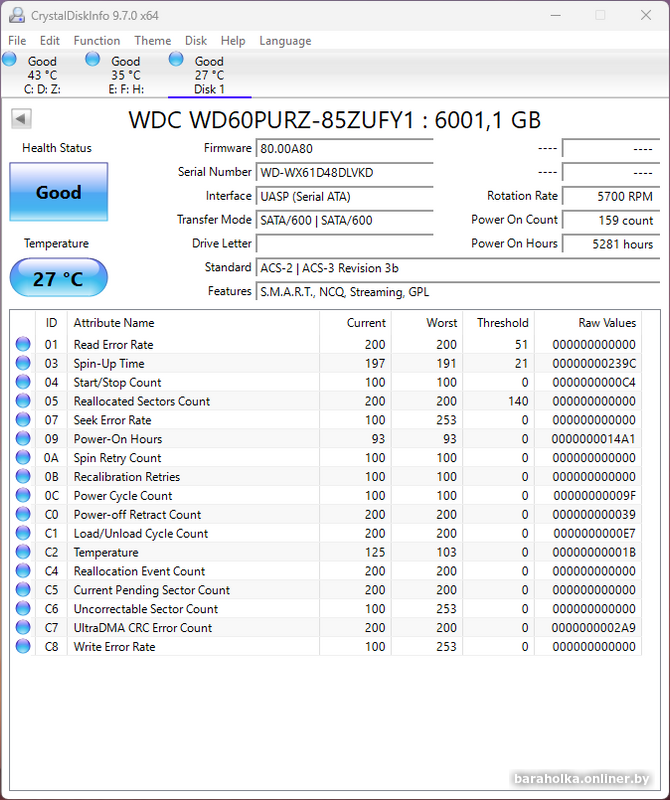
Task: Click status orb for Reallocation Event Count
Action: pyautogui.click(x=23, y=570)
